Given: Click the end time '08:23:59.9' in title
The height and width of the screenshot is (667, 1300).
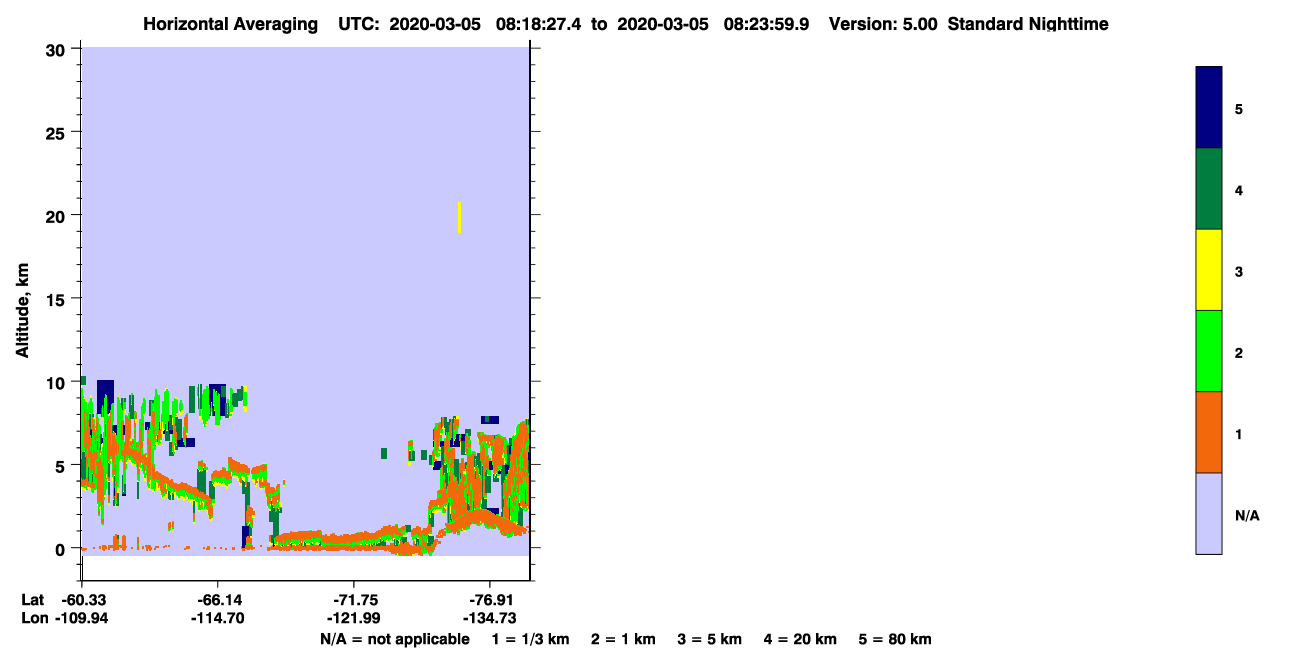Looking at the screenshot, I should [768, 24].
